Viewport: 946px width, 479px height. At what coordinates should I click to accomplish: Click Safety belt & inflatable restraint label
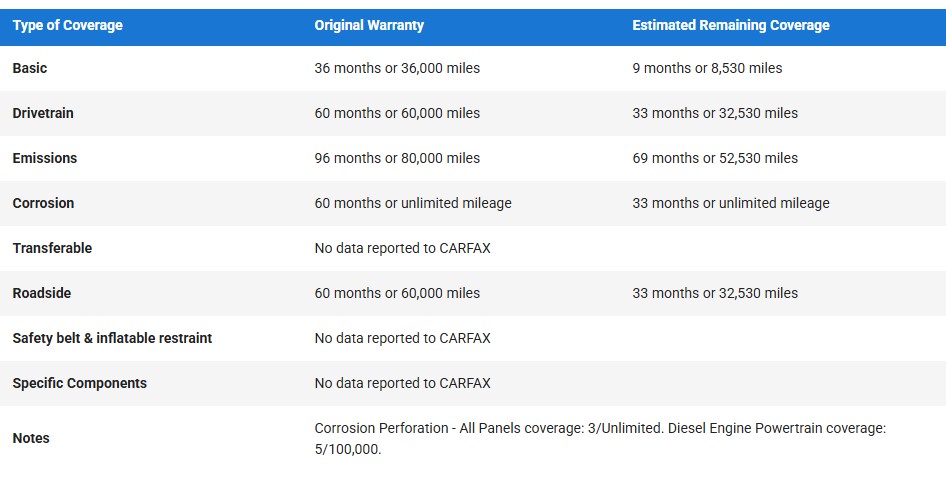click(112, 338)
